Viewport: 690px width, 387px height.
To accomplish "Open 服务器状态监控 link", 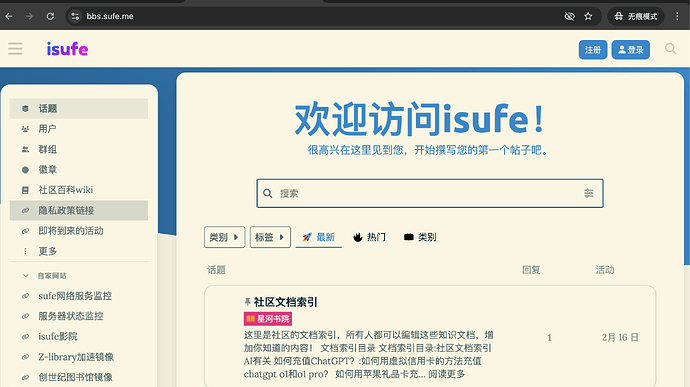I will click(x=79, y=316).
